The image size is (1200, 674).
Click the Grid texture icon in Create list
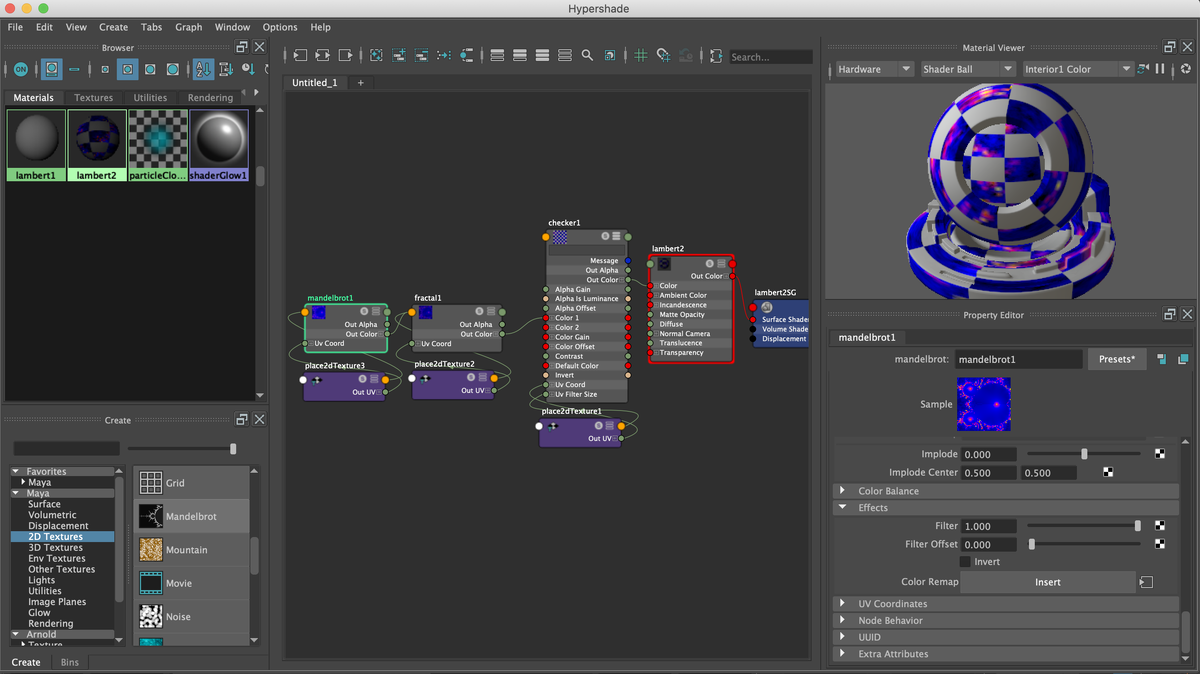coord(151,483)
